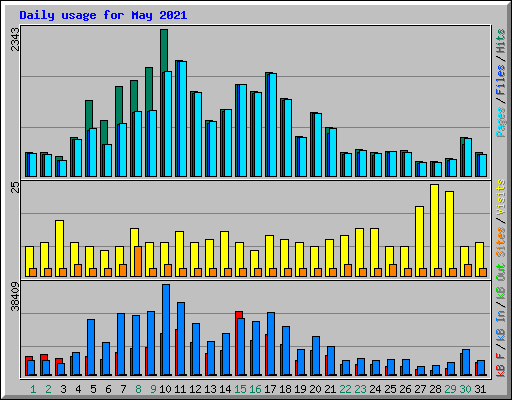Viewport: 512px width, 400px height.
Task: Click day 10 axis label
Action: [165, 389]
